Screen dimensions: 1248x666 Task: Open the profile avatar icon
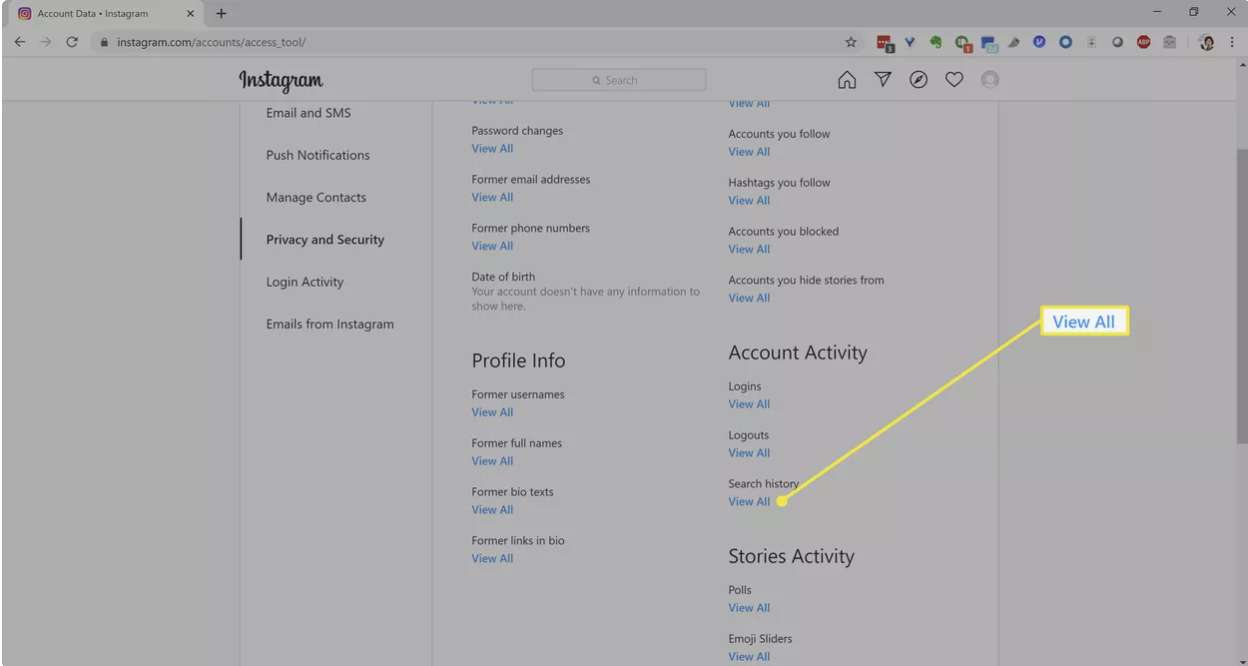point(990,80)
